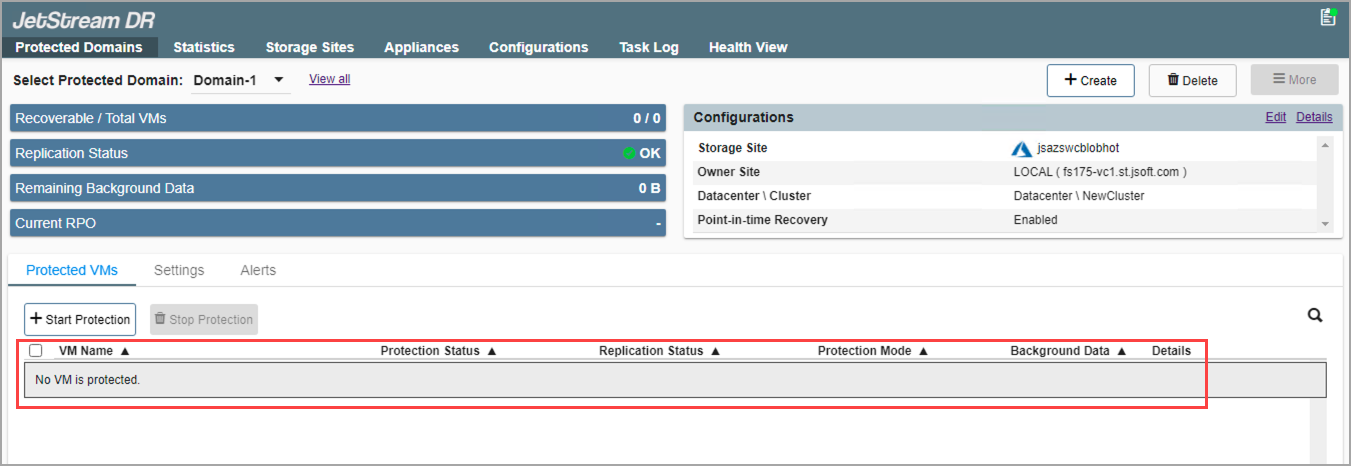Sort by VM Name arrow
Viewport: 1351px width, 466px height.
pos(125,351)
